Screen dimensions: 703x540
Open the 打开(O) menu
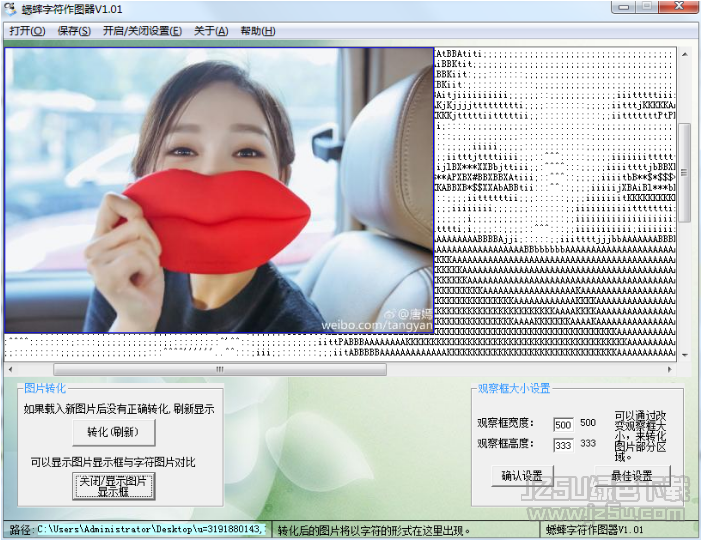tap(27, 31)
